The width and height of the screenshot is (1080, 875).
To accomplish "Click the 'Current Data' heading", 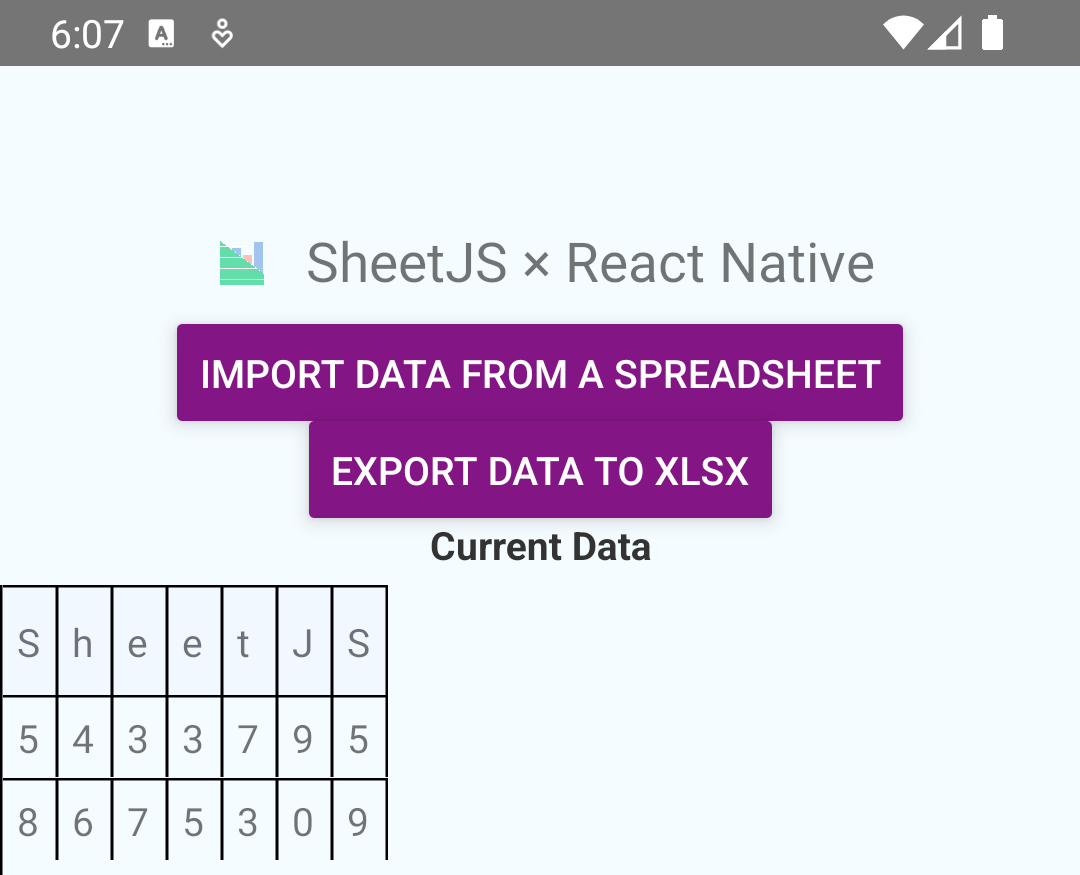I will 540,547.
